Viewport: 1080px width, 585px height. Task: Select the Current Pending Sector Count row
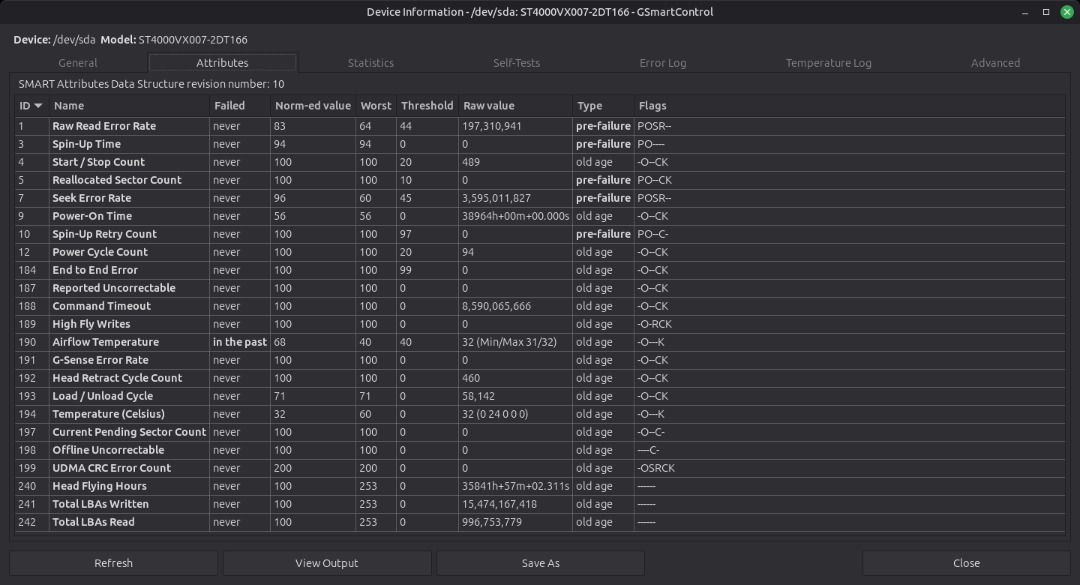[x=541, y=432]
